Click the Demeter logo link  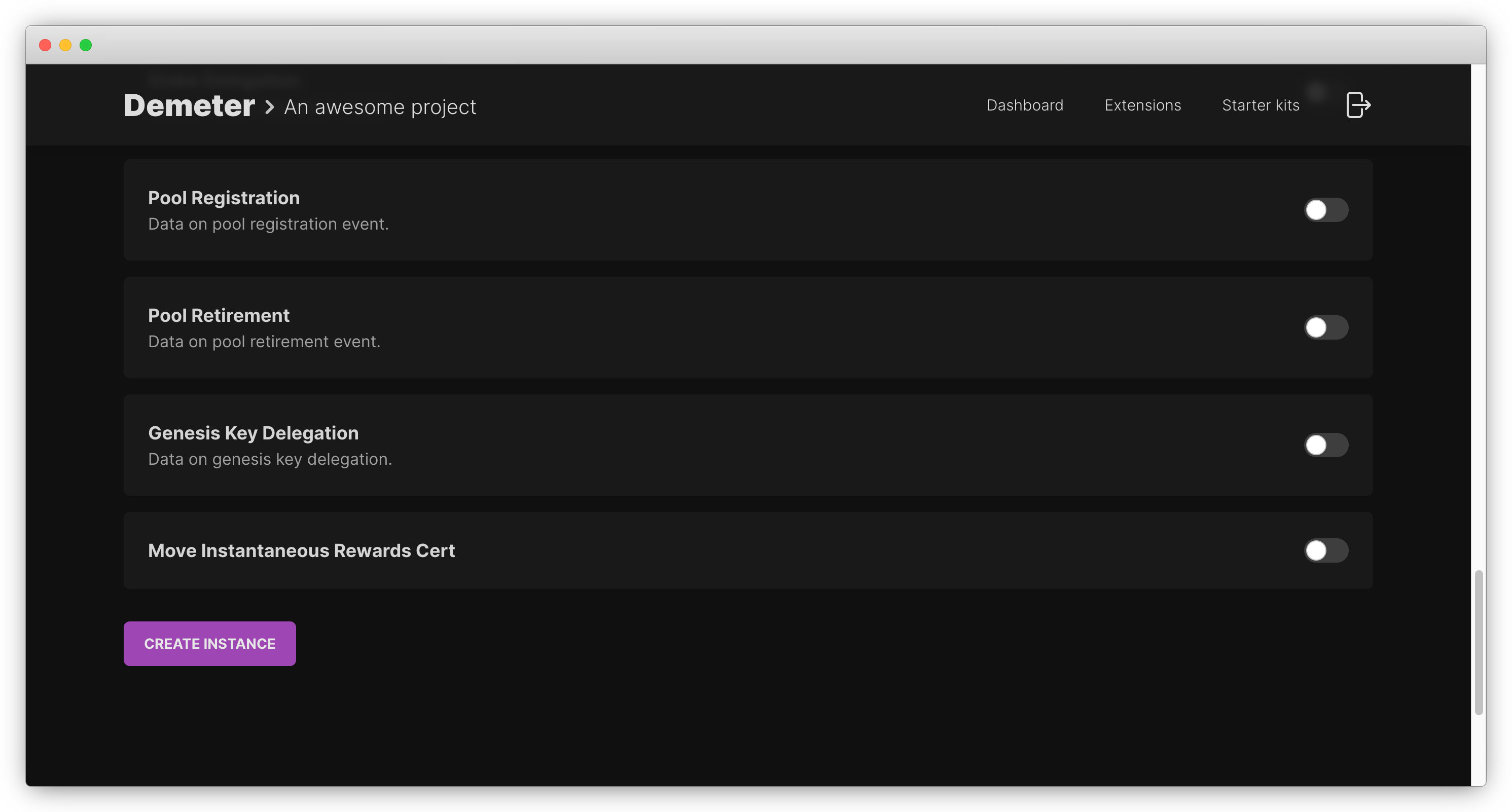[x=189, y=105]
